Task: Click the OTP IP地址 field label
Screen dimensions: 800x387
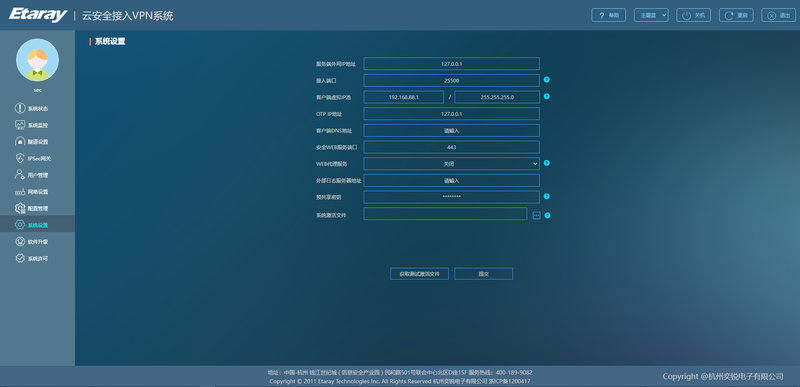Action: pos(329,114)
